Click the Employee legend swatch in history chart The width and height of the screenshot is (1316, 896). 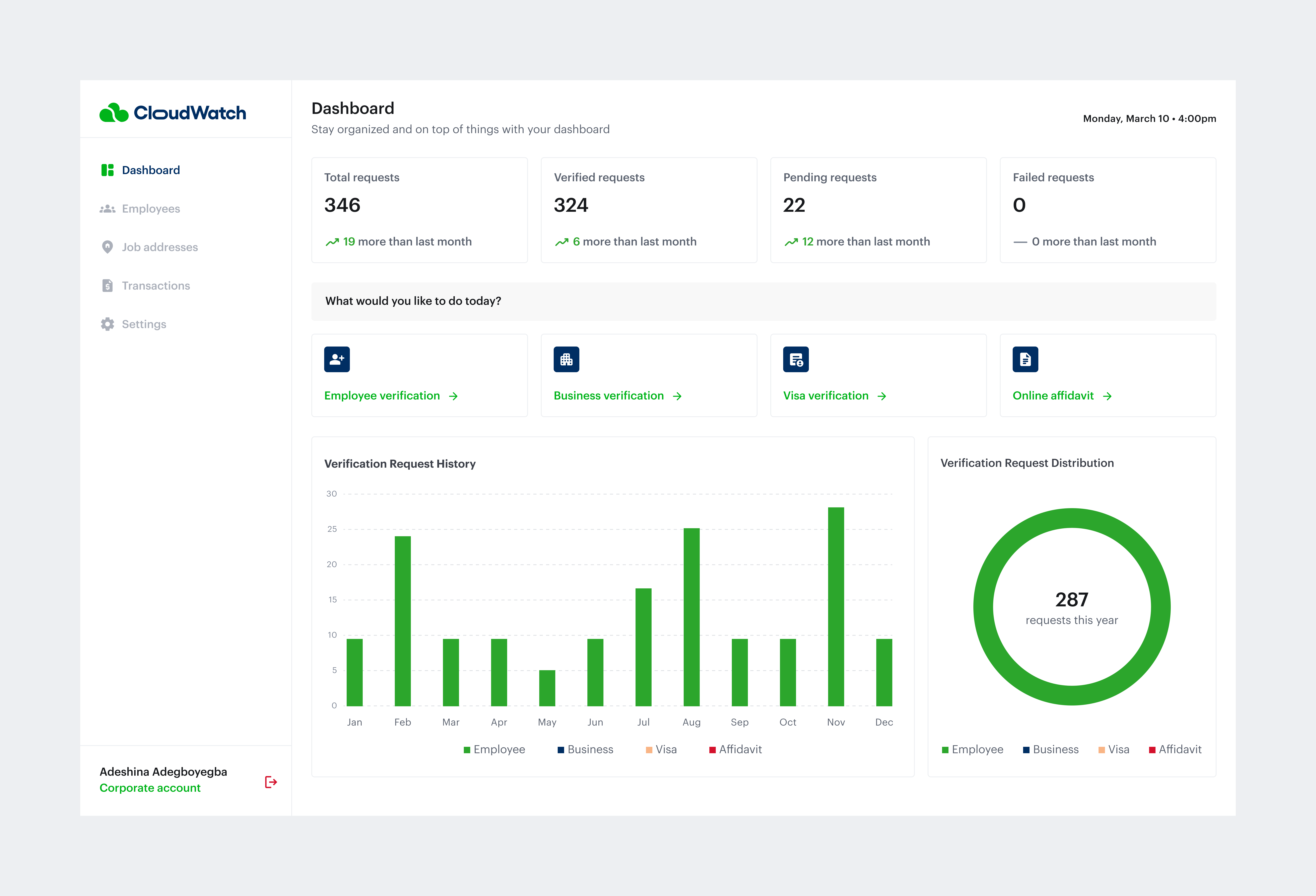[467, 750]
